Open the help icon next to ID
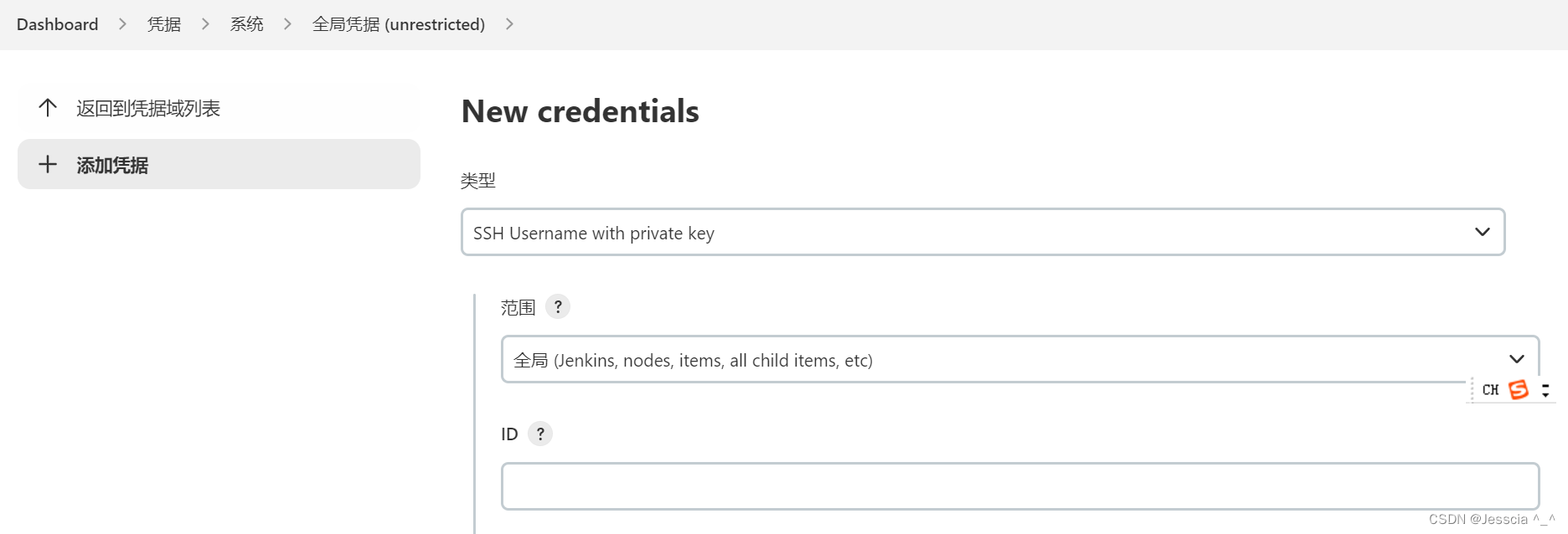This screenshot has height=534, width=1568. click(x=540, y=434)
